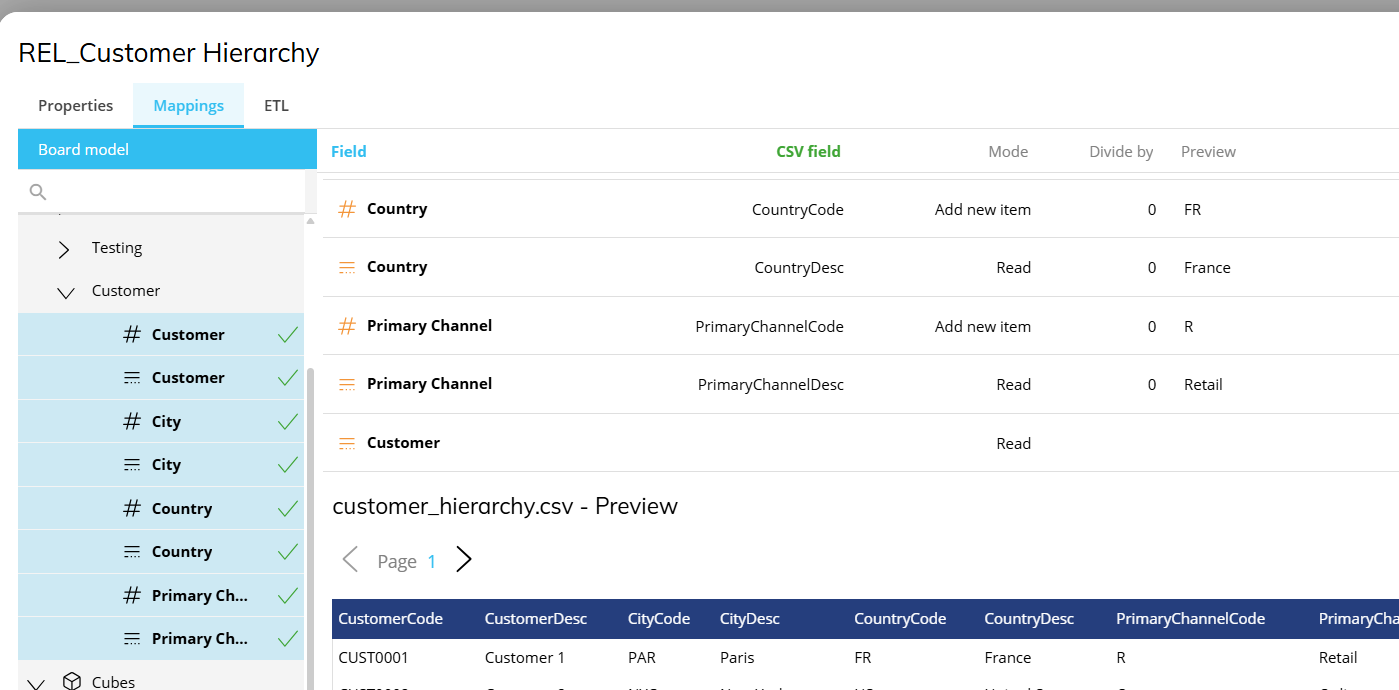Select City code item in tree

tap(161, 422)
